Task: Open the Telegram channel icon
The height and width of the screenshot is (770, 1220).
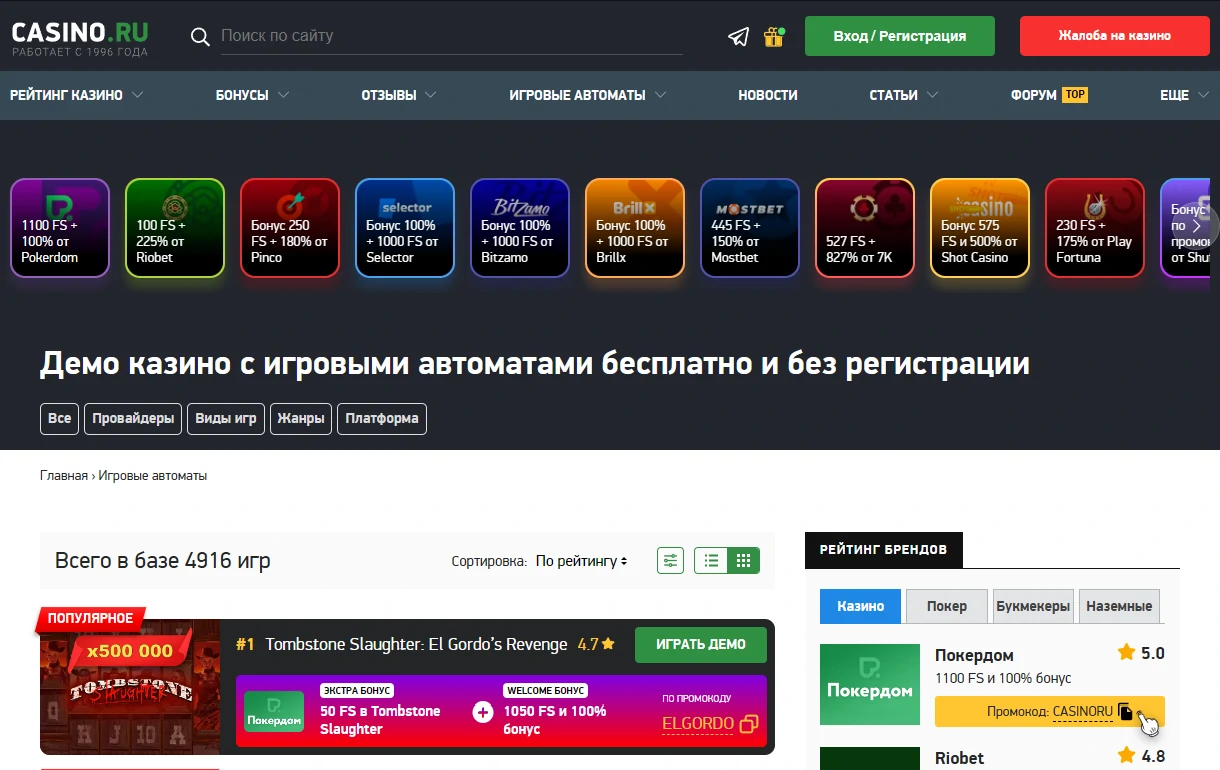Action: 738,37
